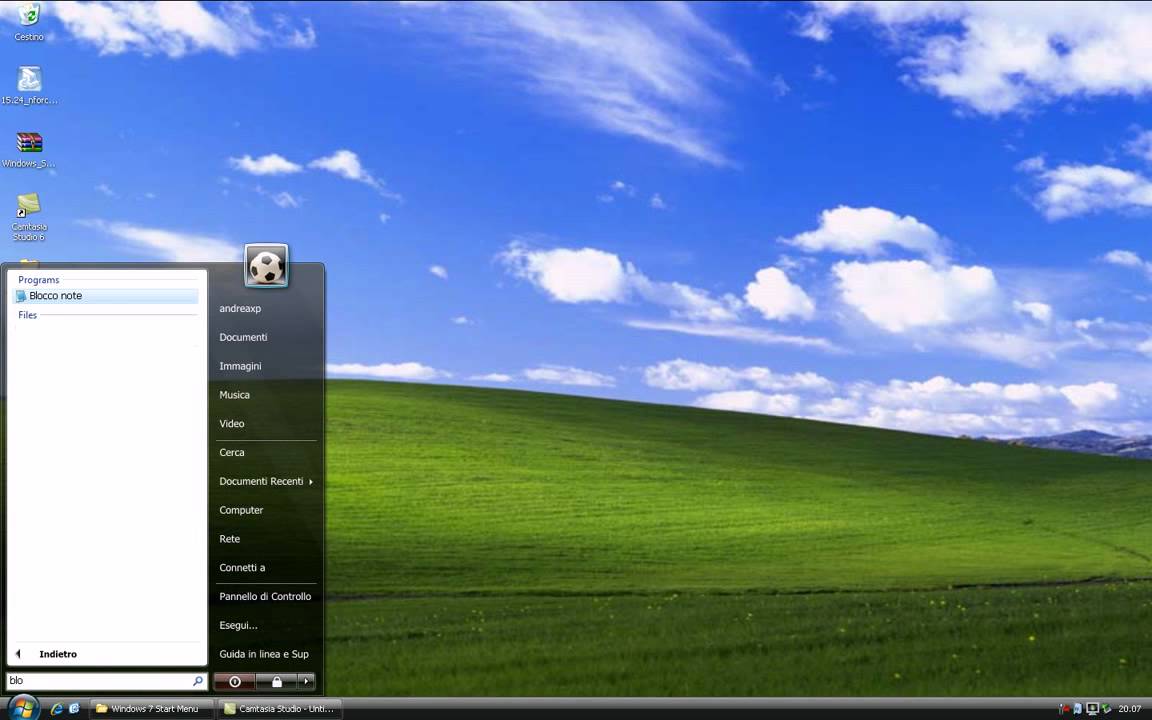
Task: Click the red power button
Action: [234, 682]
